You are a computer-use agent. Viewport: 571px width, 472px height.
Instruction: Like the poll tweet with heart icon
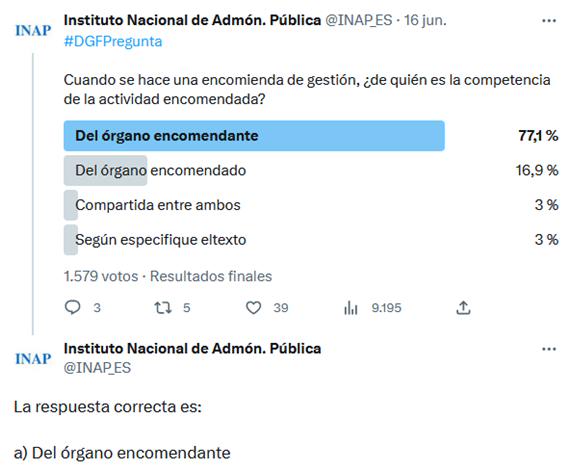point(253,308)
